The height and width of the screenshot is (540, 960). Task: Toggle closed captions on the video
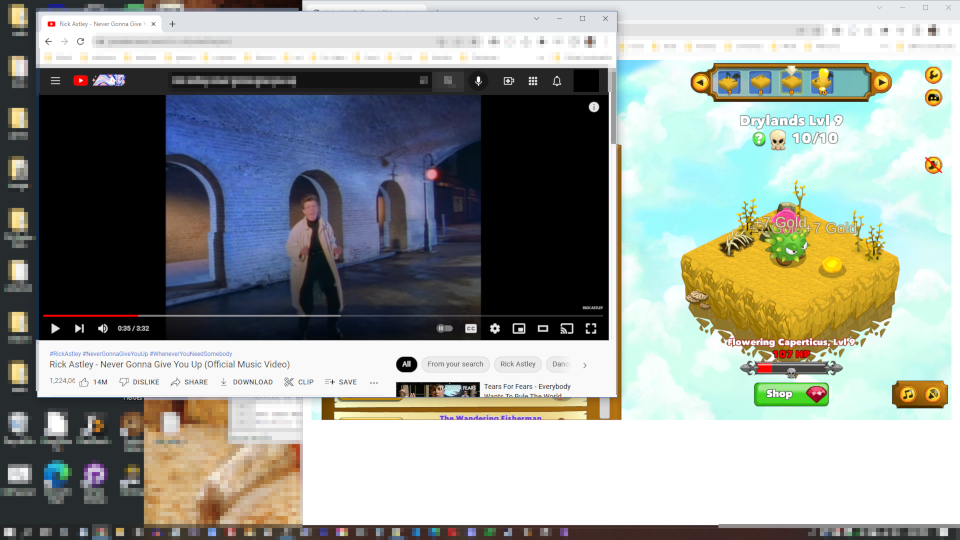tap(470, 329)
